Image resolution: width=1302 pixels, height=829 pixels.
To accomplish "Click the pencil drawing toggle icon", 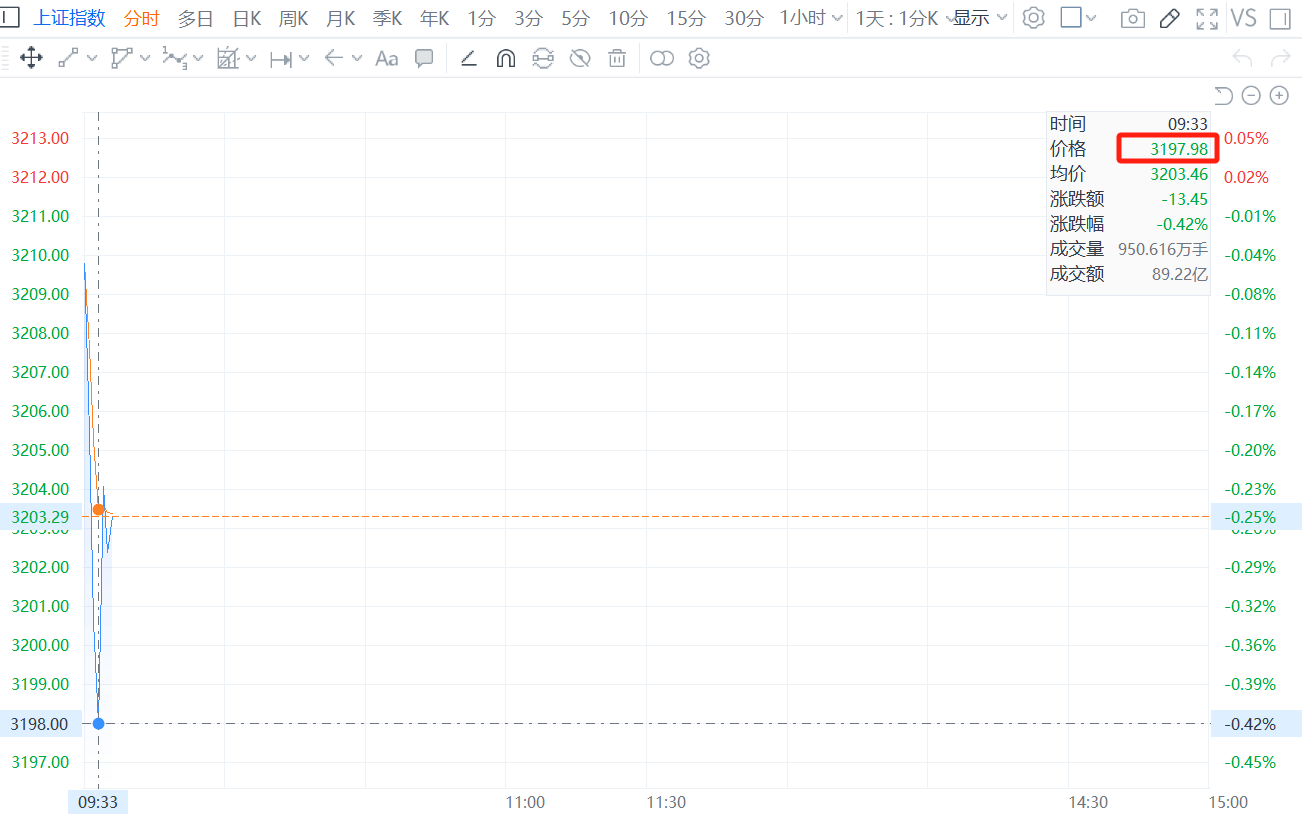I will click(1169, 18).
